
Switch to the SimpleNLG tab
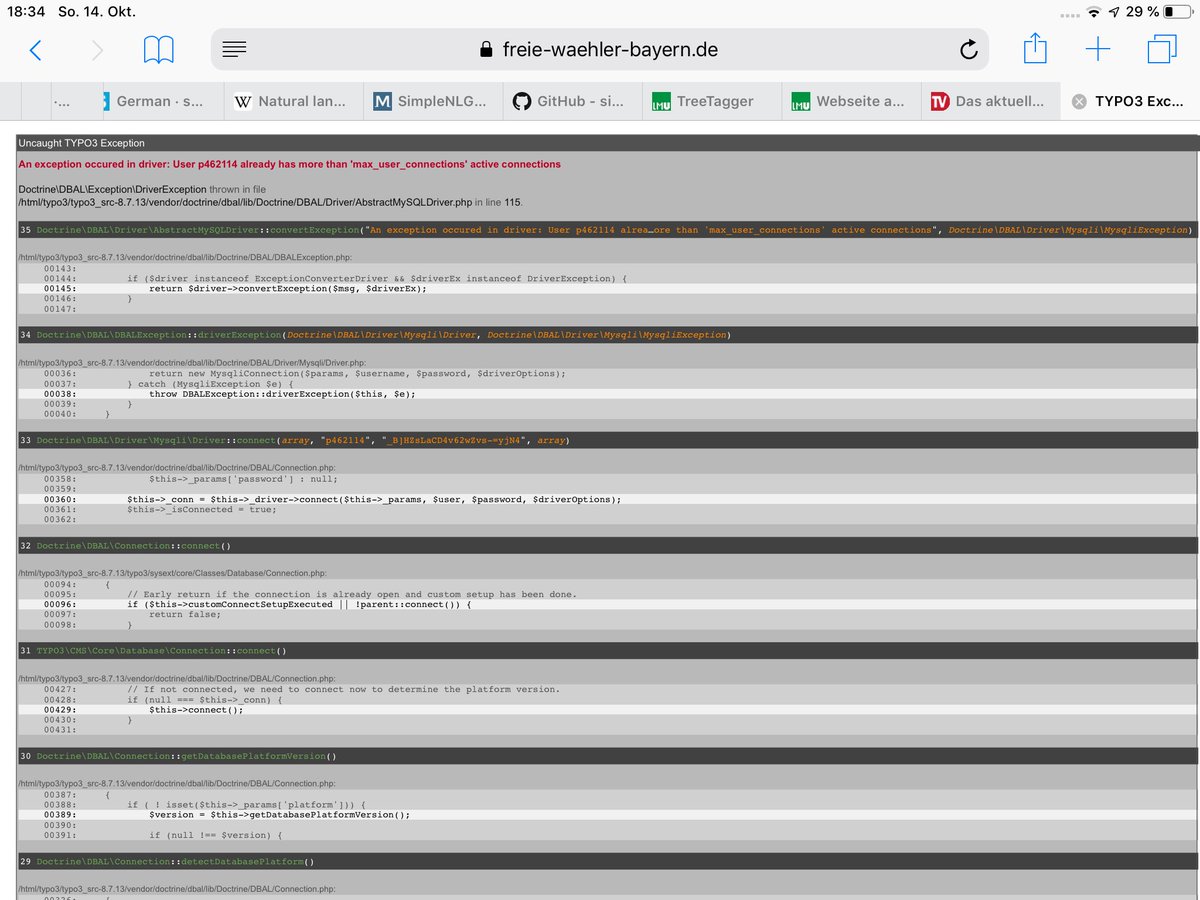432,101
